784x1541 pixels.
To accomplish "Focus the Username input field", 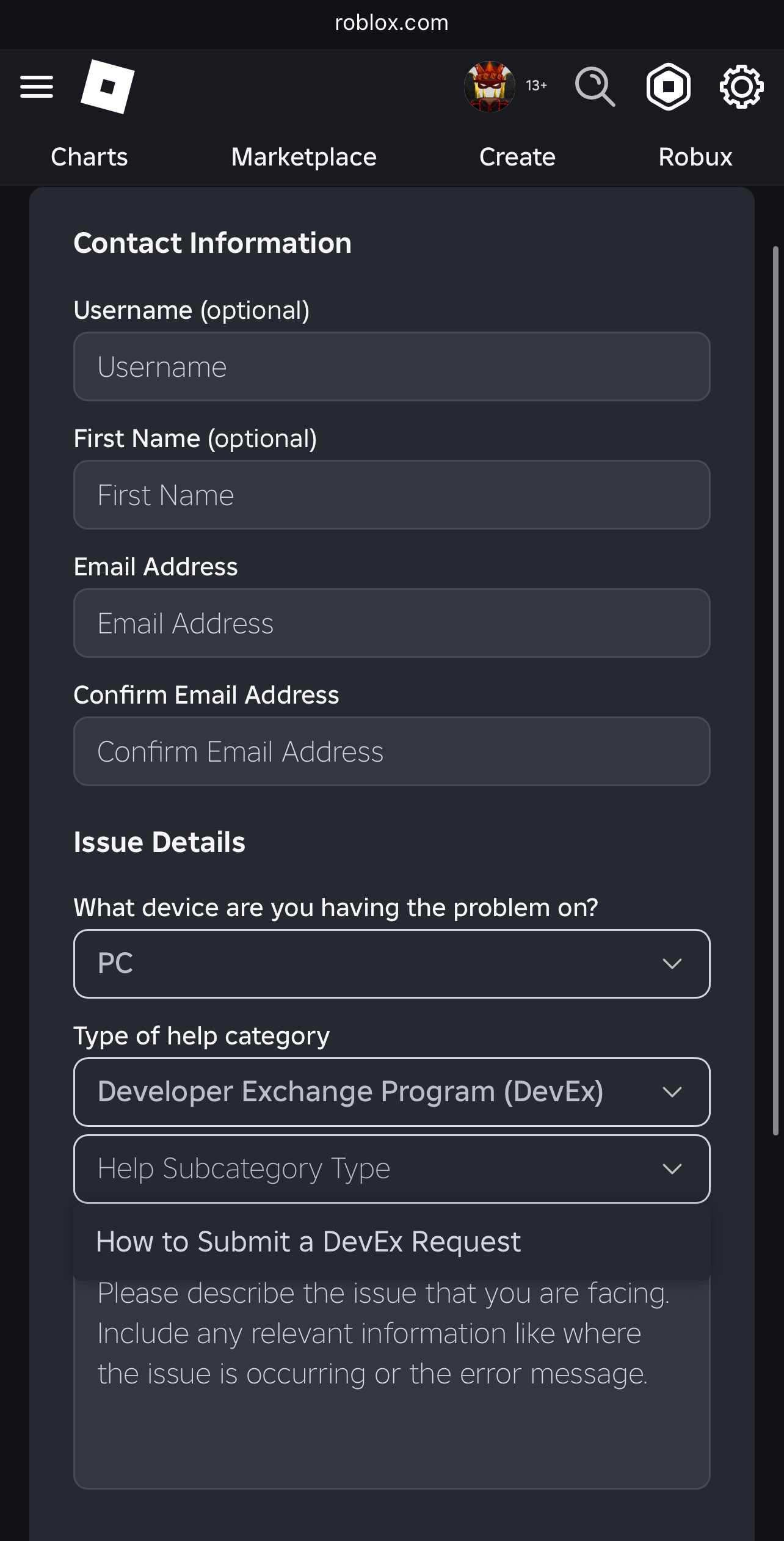I will click(x=391, y=366).
